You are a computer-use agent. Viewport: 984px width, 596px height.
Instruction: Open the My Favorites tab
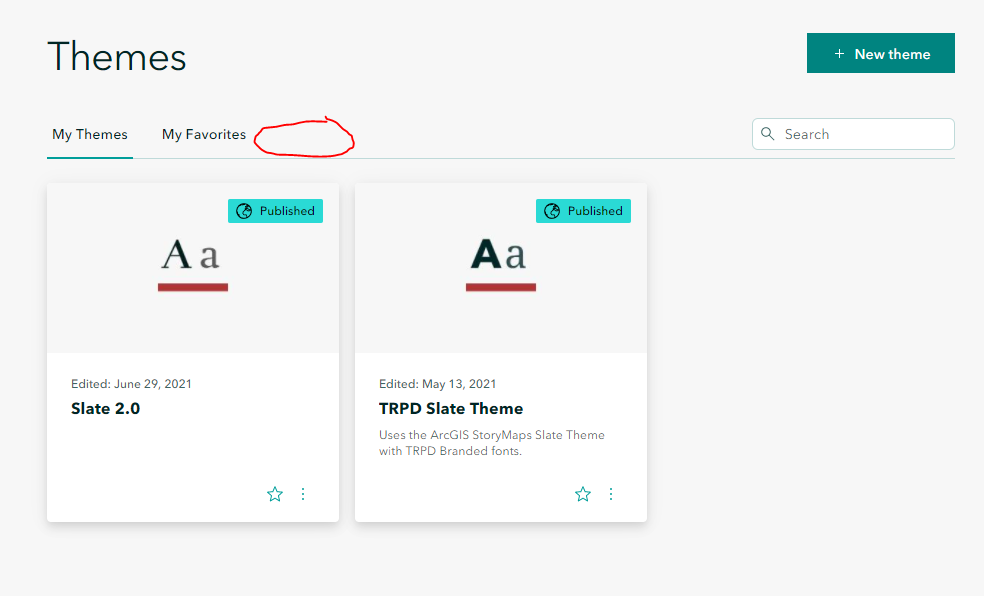[x=204, y=134]
